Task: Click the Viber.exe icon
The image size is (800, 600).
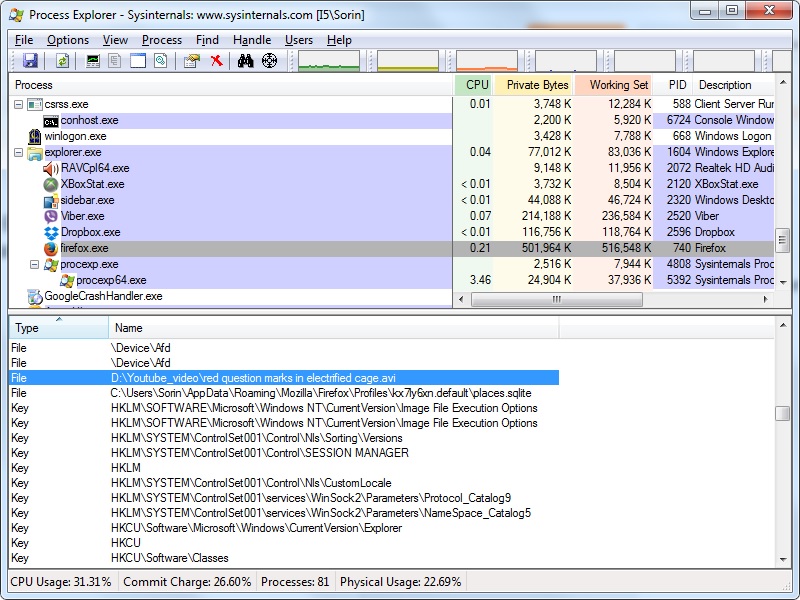Action: (51, 216)
